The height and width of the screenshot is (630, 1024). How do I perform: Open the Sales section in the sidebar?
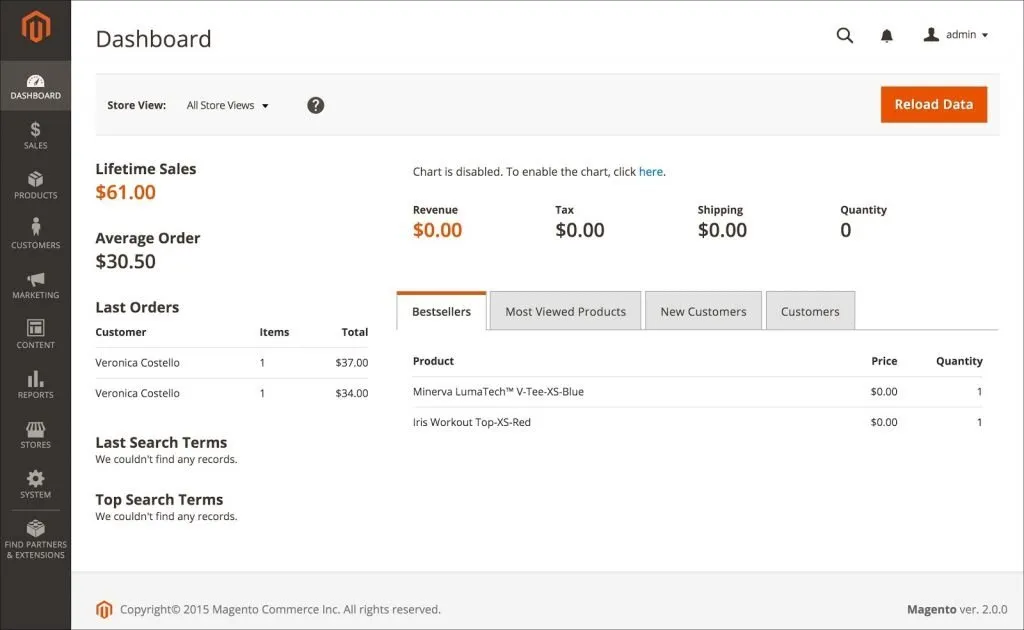tap(35, 136)
